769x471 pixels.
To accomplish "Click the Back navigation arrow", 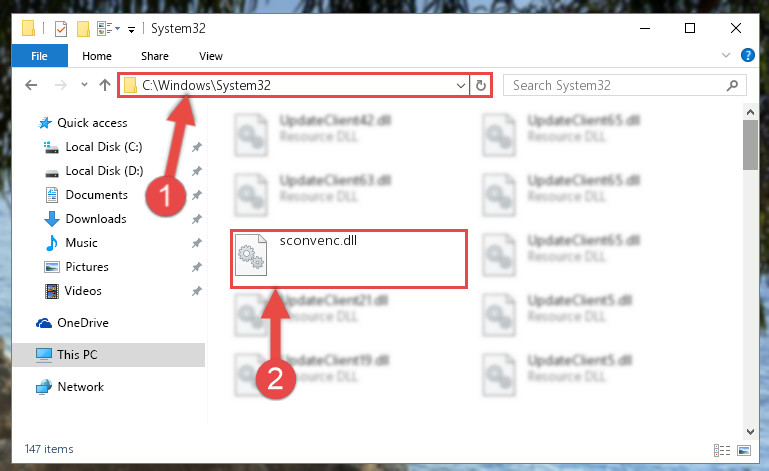I will (x=31, y=85).
